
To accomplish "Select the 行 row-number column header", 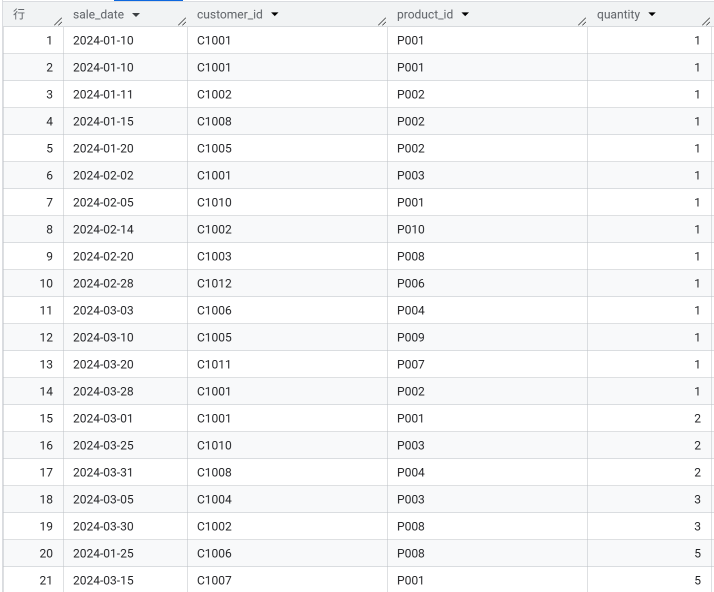I will (x=20, y=15).
